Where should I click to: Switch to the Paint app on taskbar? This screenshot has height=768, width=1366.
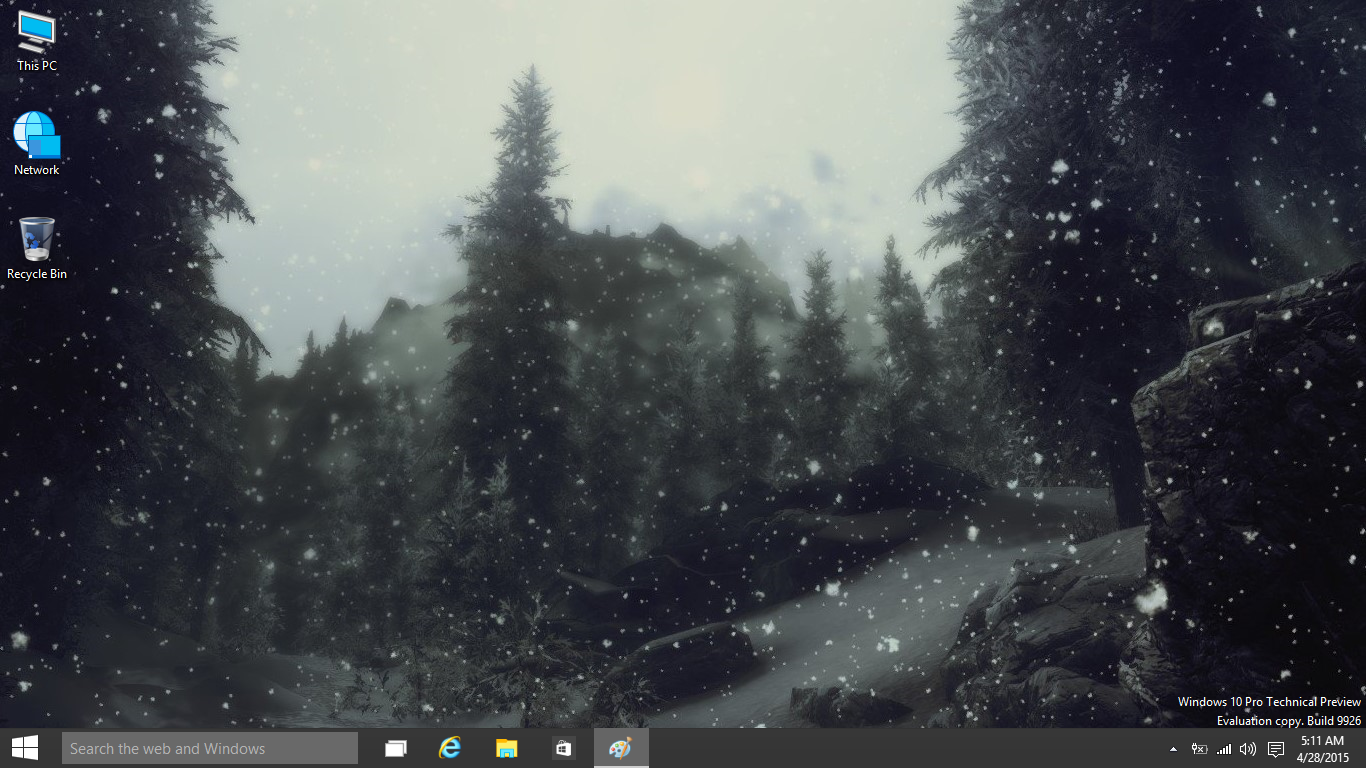click(x=621, y=748)
